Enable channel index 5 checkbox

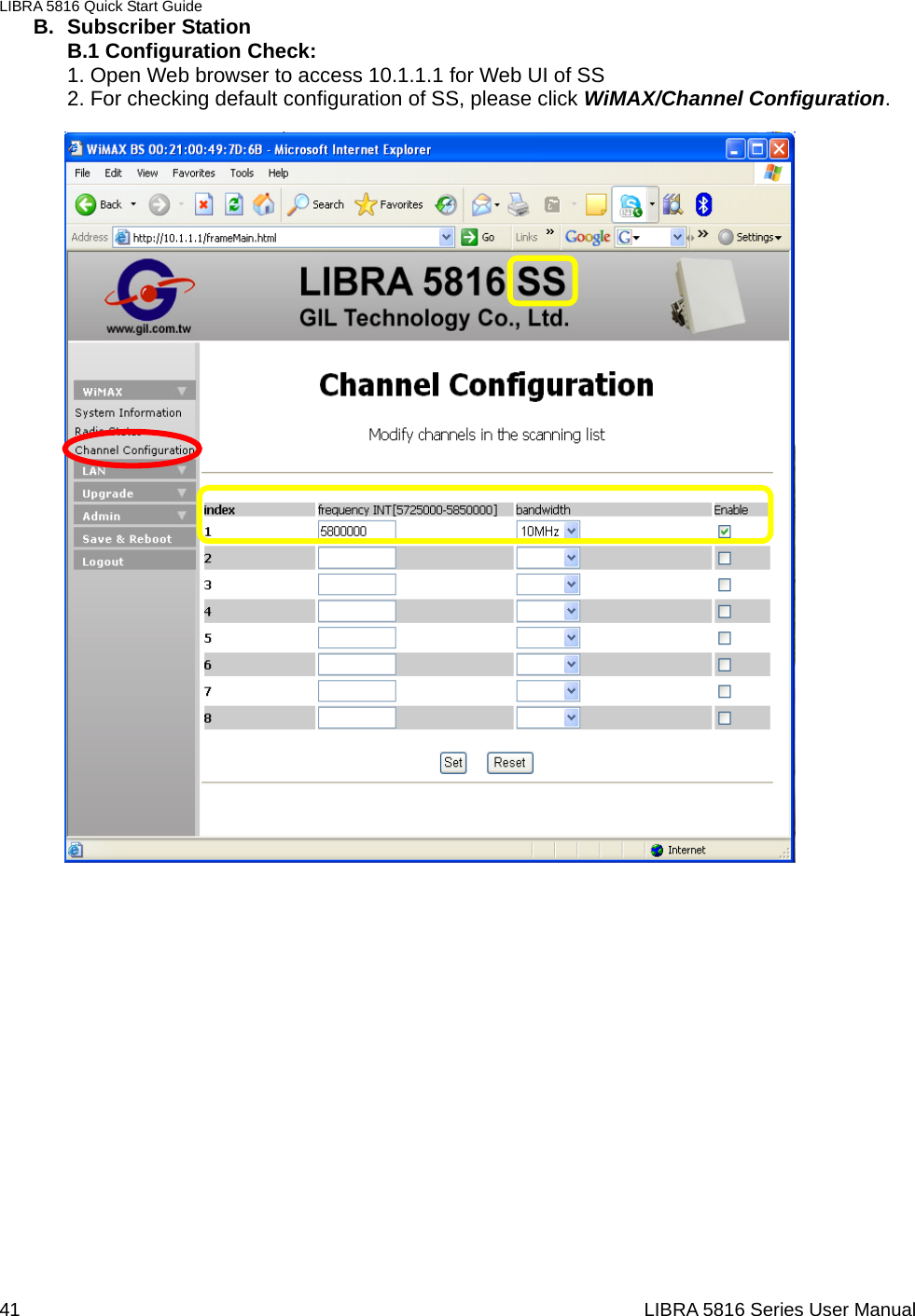click(725, 638)
